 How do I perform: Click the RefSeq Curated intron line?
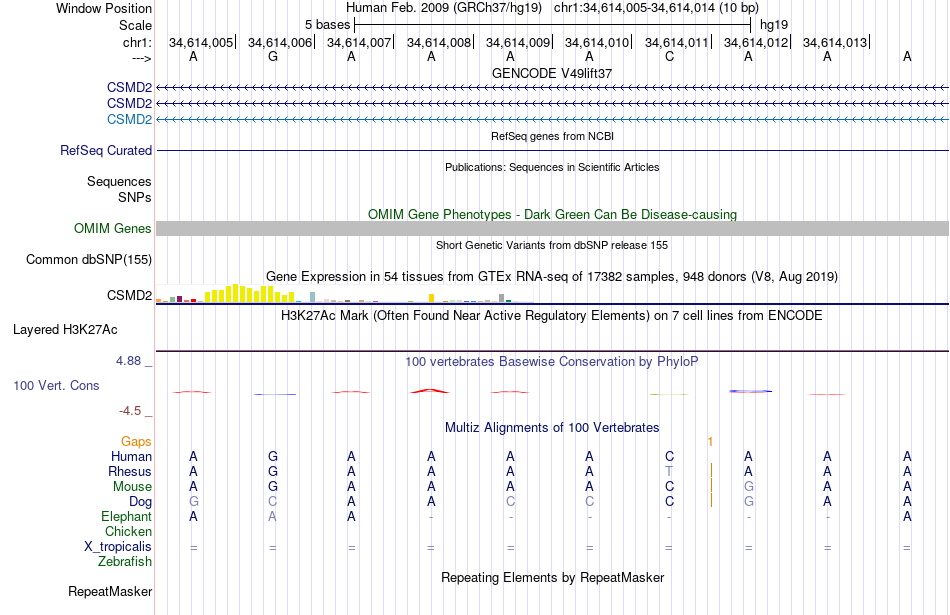[552, 150]
